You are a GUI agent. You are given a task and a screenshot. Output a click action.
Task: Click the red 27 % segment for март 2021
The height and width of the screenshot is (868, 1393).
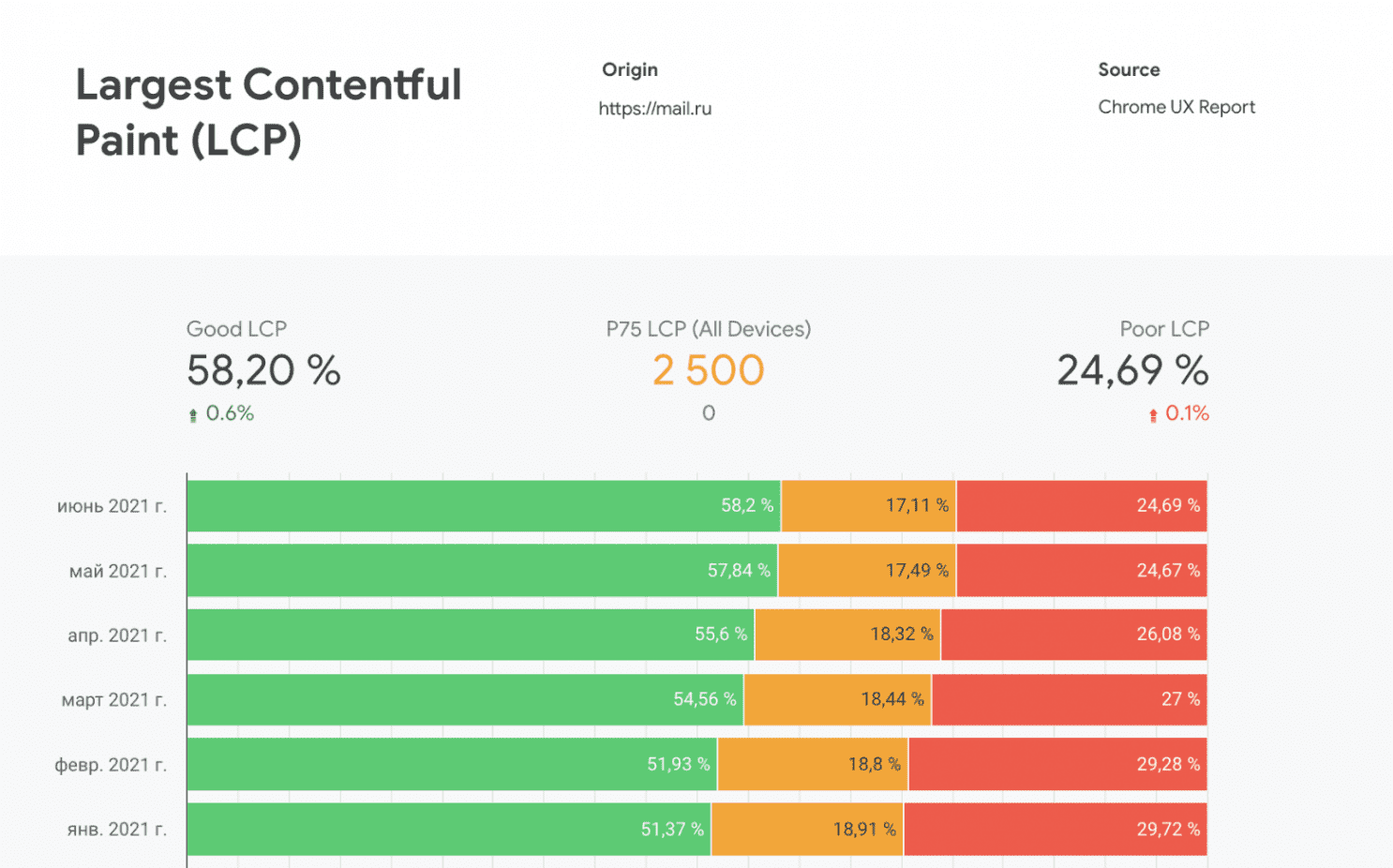[x=1069, y=699]
